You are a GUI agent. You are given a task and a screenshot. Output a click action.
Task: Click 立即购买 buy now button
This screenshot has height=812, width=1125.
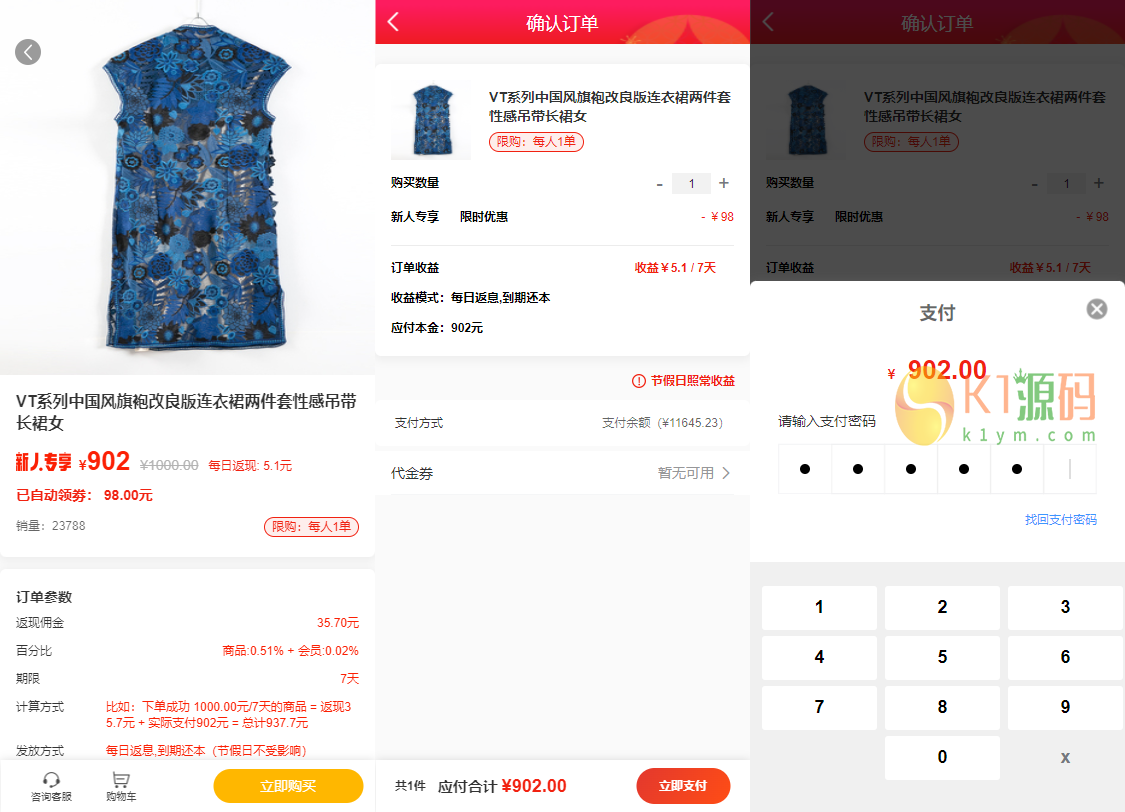click(x=288, y=786)
